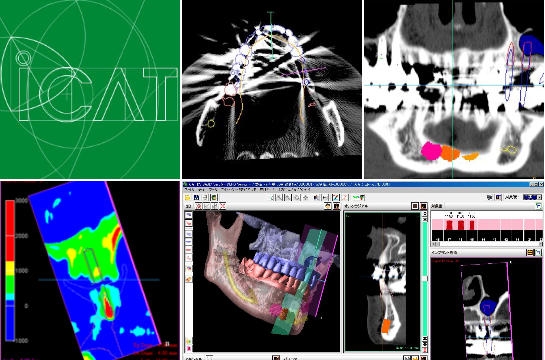Click the dark face silhouette icon above the 3D view
The width and height of the screenshot is (545, 360).
(x=337, y=206)
